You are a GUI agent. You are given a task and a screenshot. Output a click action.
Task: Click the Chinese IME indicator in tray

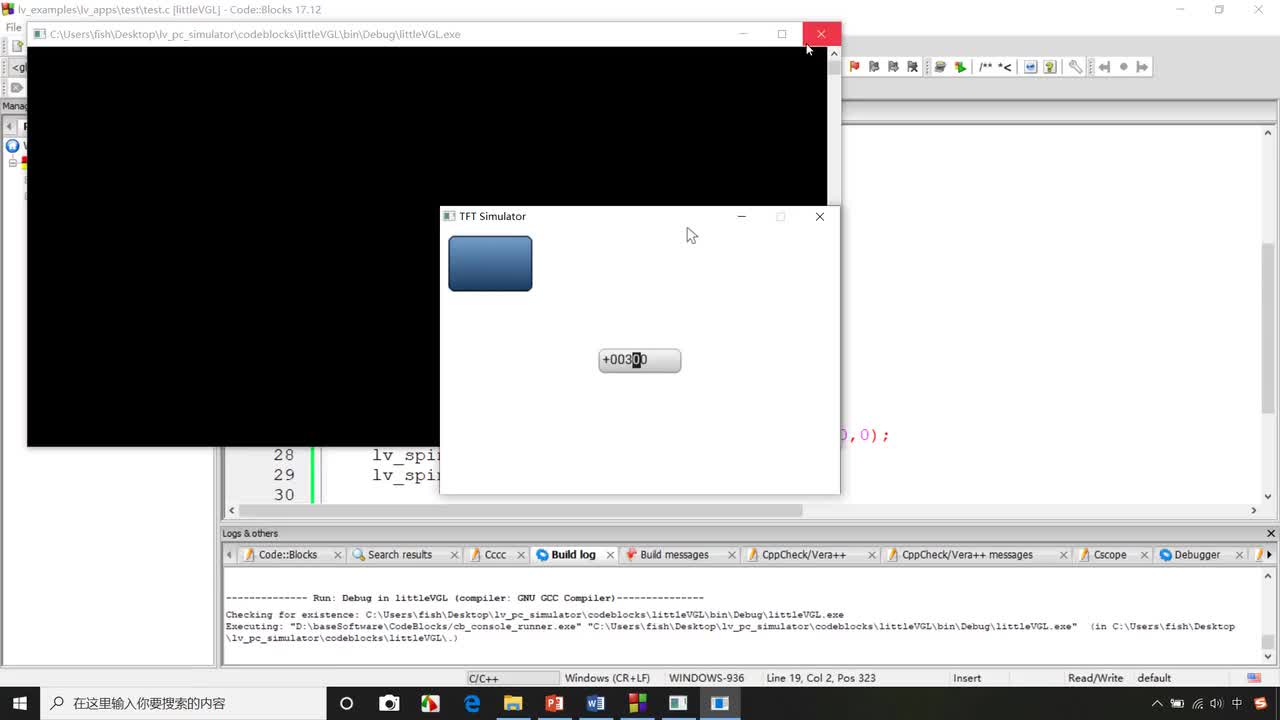click(1237, 704)
